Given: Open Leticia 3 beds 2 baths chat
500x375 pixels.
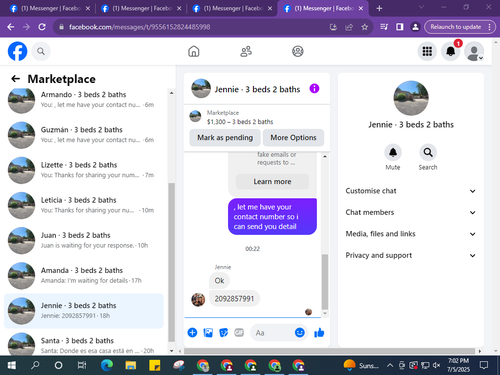Looking at the screenshot, I should pos(84,205).
